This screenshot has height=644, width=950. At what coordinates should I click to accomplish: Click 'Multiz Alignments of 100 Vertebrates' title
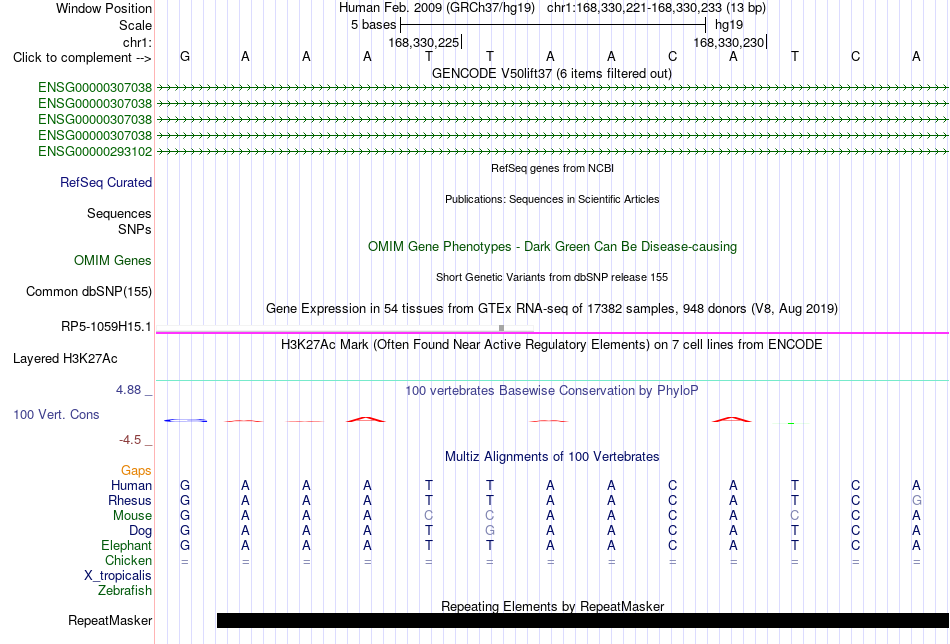[x=552, y=457]
